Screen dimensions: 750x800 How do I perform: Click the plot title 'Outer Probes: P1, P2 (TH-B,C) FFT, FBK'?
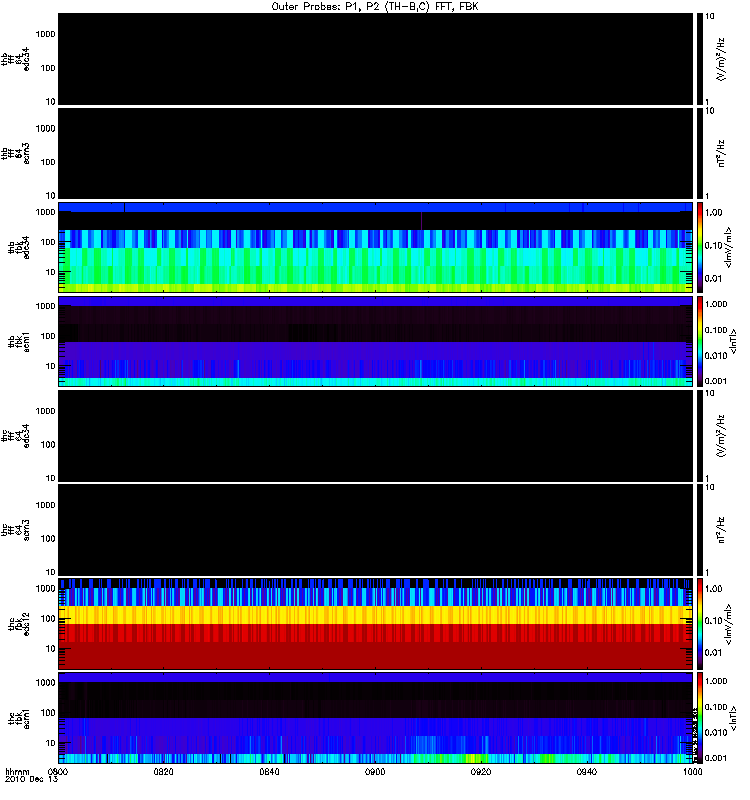(375, 6)
